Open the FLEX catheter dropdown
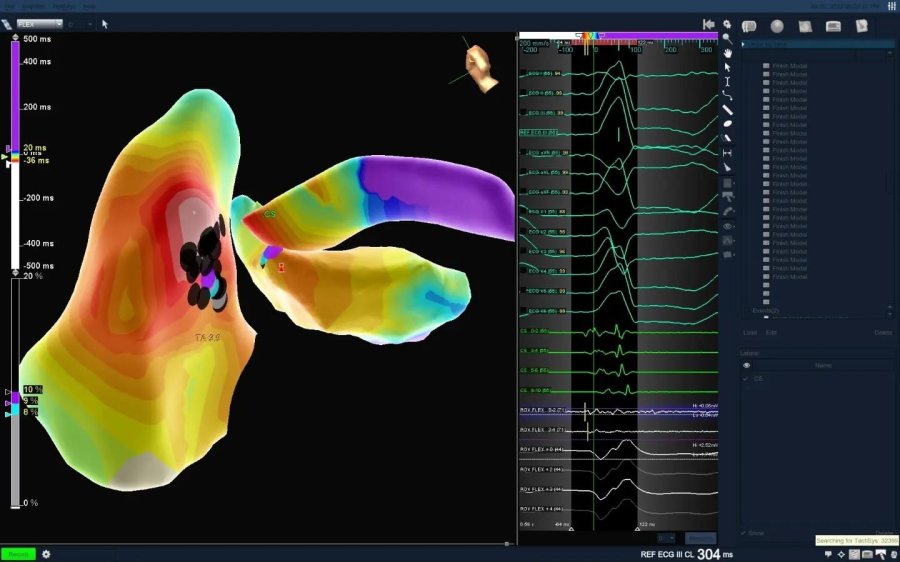The image size is (900, 562). coord(40,24)
